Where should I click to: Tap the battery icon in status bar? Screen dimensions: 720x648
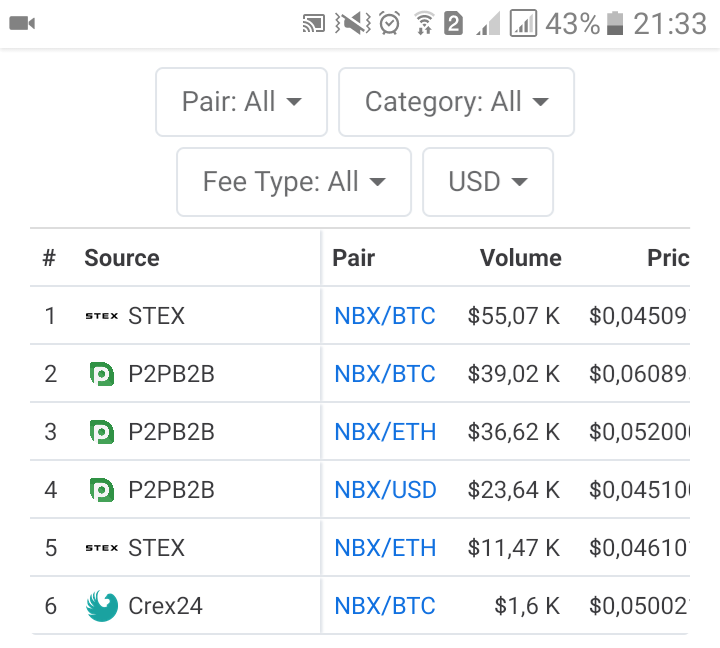point(615,23)
